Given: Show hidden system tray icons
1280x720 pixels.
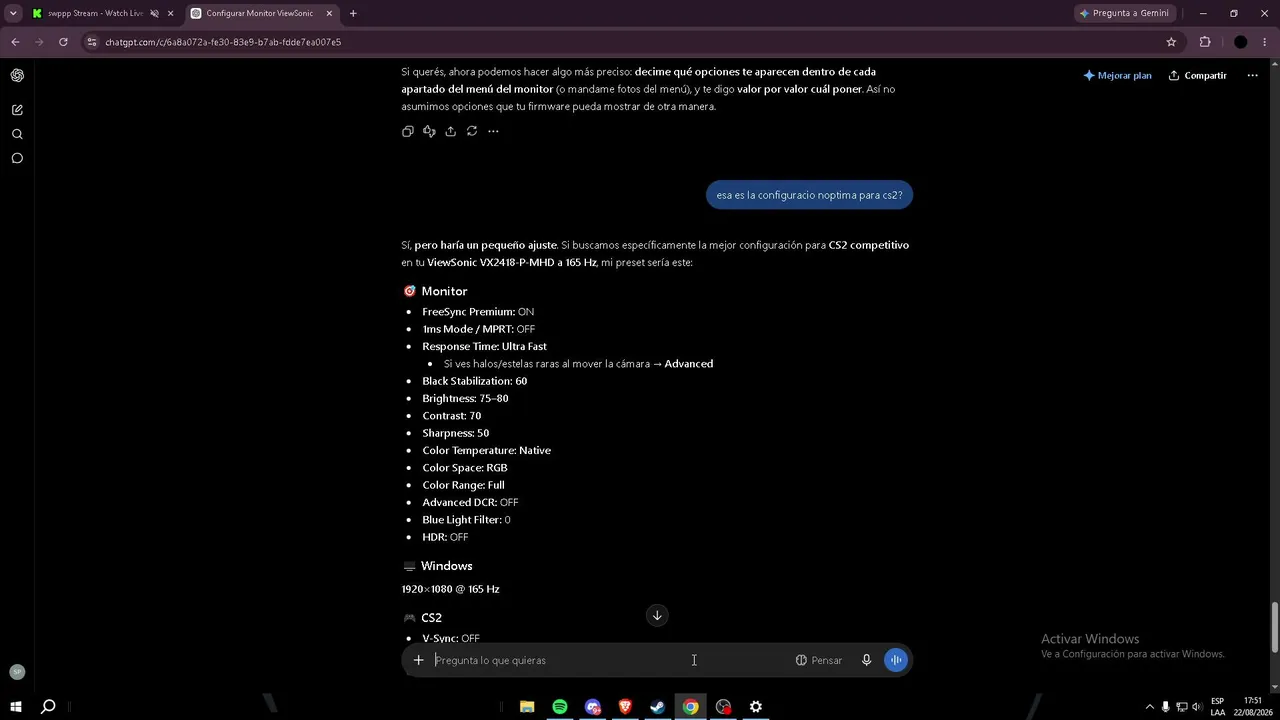Looking at the screenshot, I should (x=1149, y=707).
